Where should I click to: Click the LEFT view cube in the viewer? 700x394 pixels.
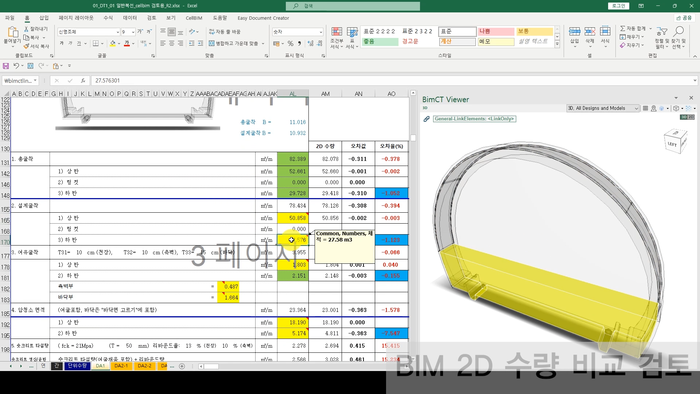[674, 142]
